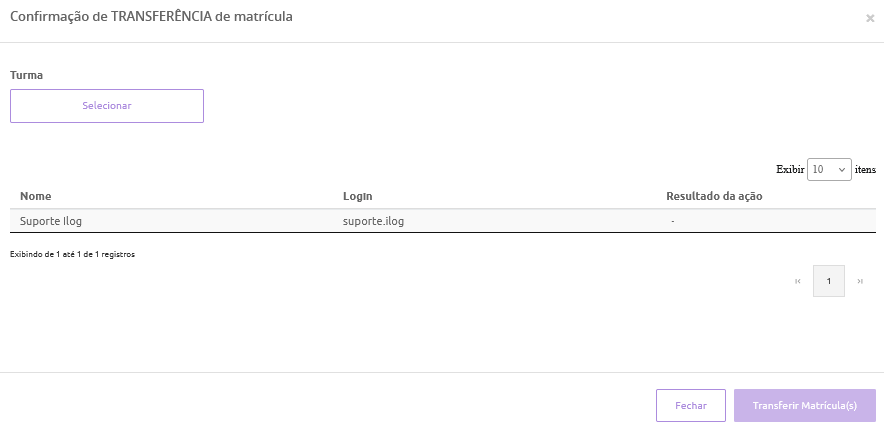Image resolution: width=884 pixels, height=429 pixels.
Task: Click the 'itens' label beside the dropdown
Action: (865, 170)
